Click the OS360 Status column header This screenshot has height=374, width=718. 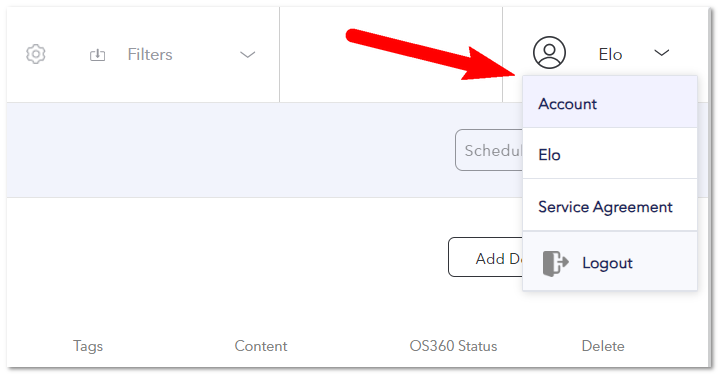click(x=453, y=346)
